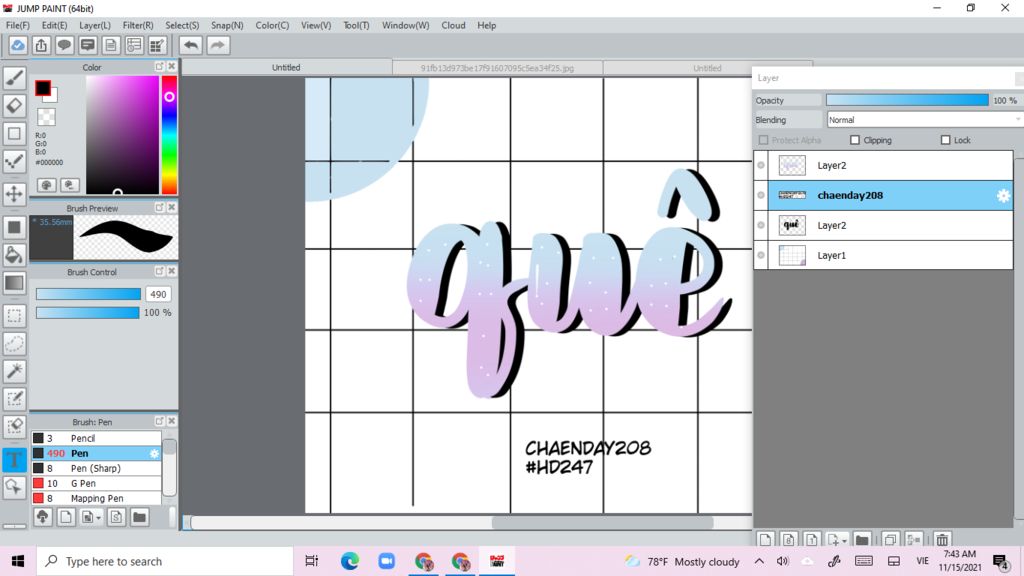This screenshot has height=576, width=1024.
Task: Select the Mapping Pen brush
Action: pyautogui.click(x=97, y=498)
